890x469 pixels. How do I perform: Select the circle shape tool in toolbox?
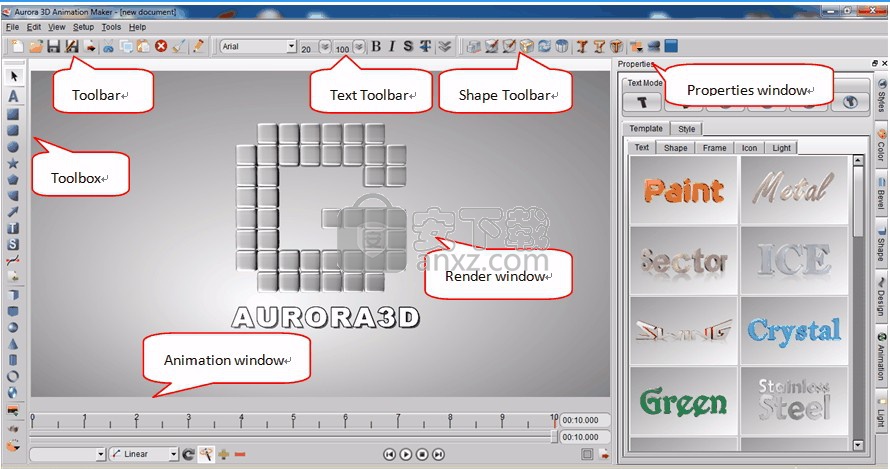12,147
